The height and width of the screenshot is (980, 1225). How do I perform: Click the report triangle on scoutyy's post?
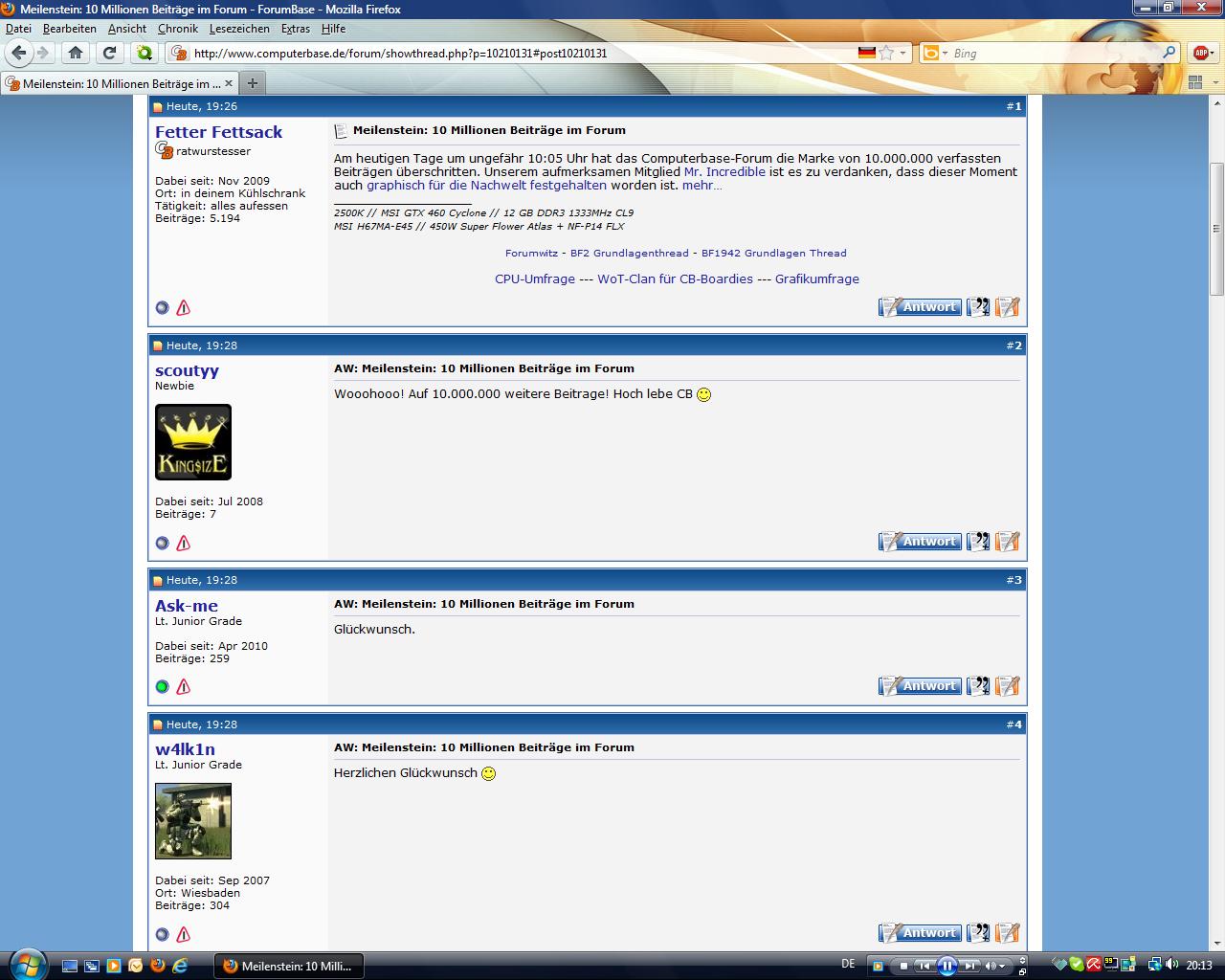184,543
